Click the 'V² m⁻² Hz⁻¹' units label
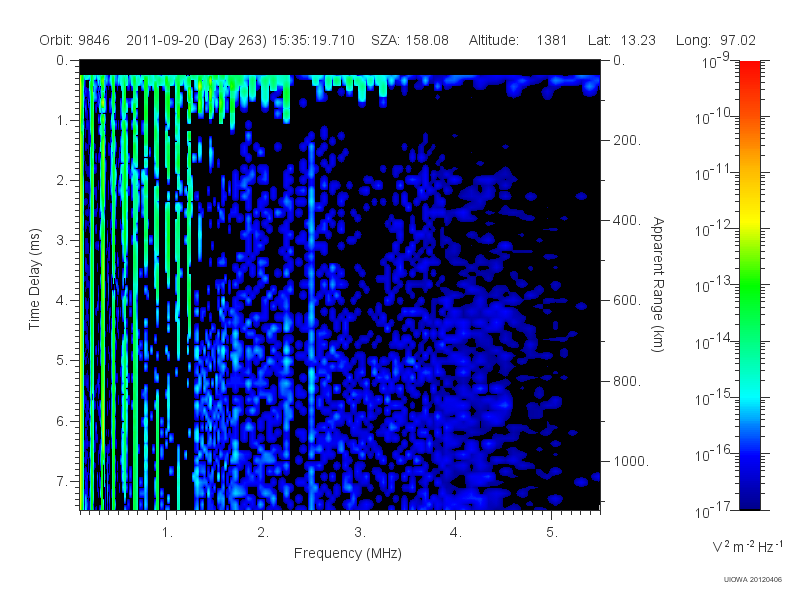Viewport: 800px width, 600px height. pos(747,546)
